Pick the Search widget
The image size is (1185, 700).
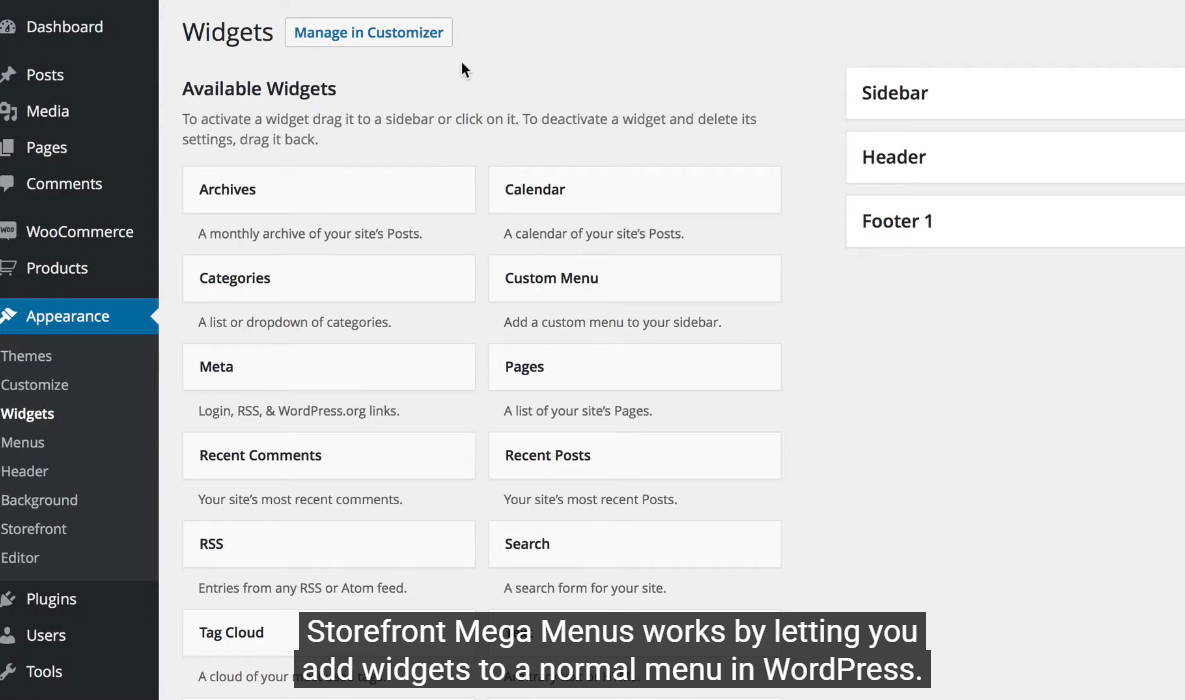634,544
